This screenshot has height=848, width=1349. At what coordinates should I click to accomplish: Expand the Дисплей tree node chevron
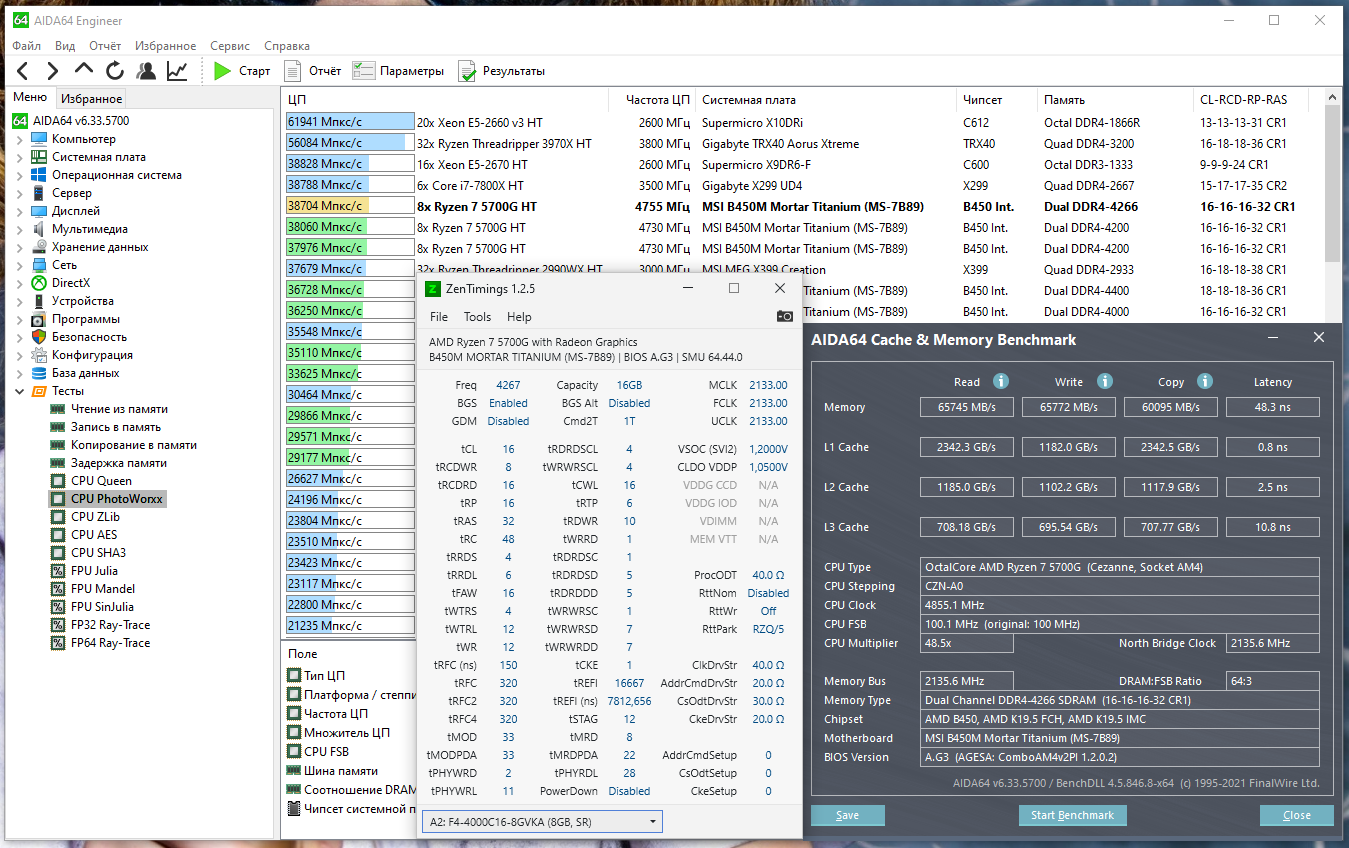pos(20,211)
